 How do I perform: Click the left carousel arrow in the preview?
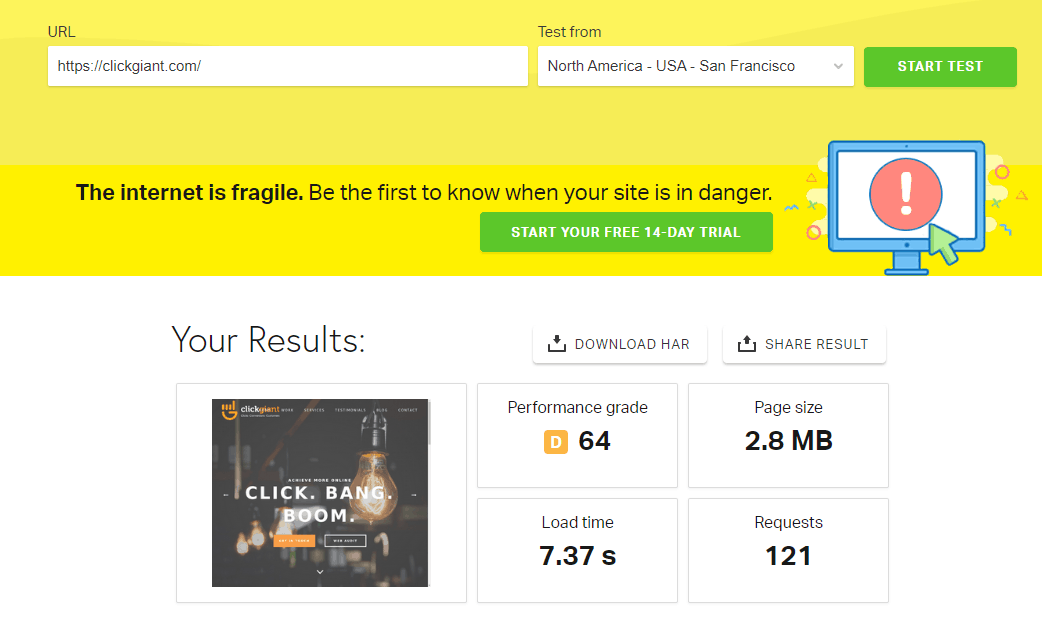point(226,494)
